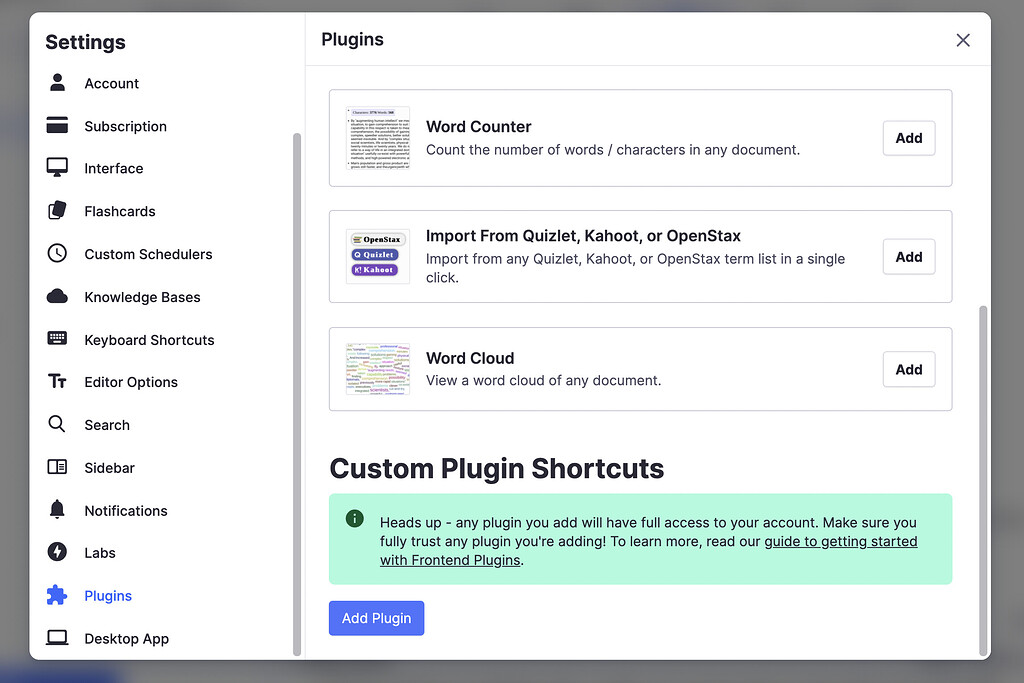1024x683 pixels.
Task: Open Interface settings via monitor icon
Action: 57,168
